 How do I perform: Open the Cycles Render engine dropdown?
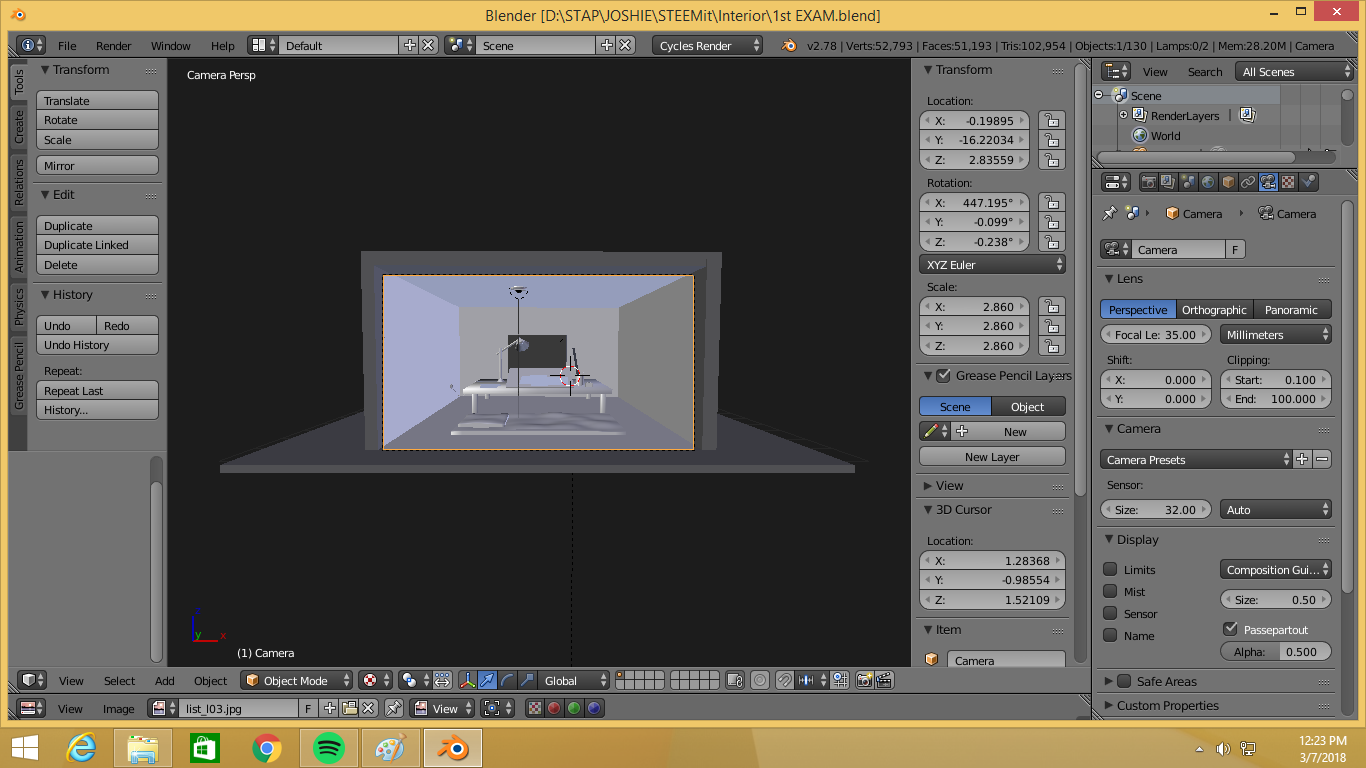[x=707, y=45]
